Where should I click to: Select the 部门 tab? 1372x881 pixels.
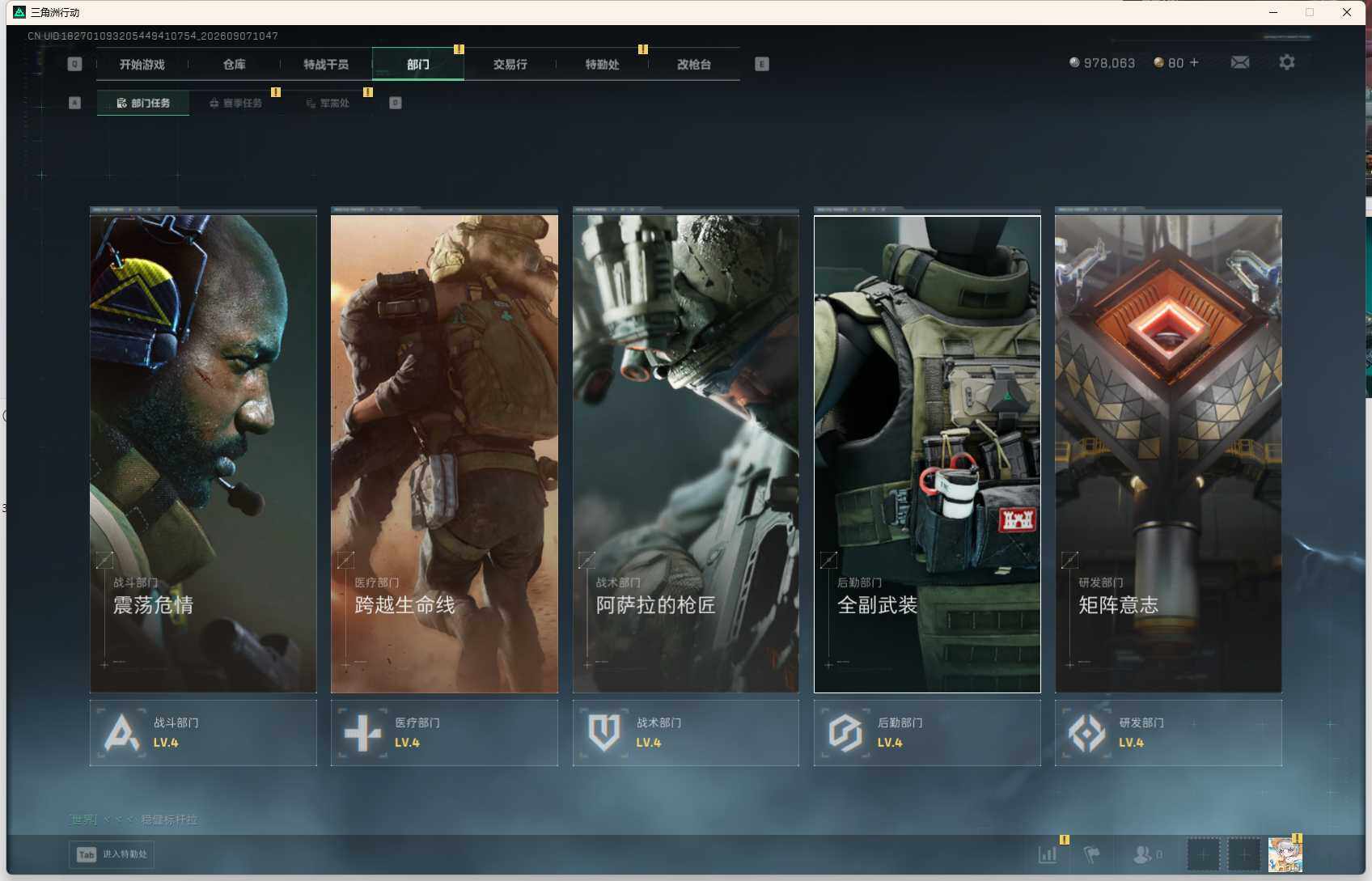tap(418, 64)
